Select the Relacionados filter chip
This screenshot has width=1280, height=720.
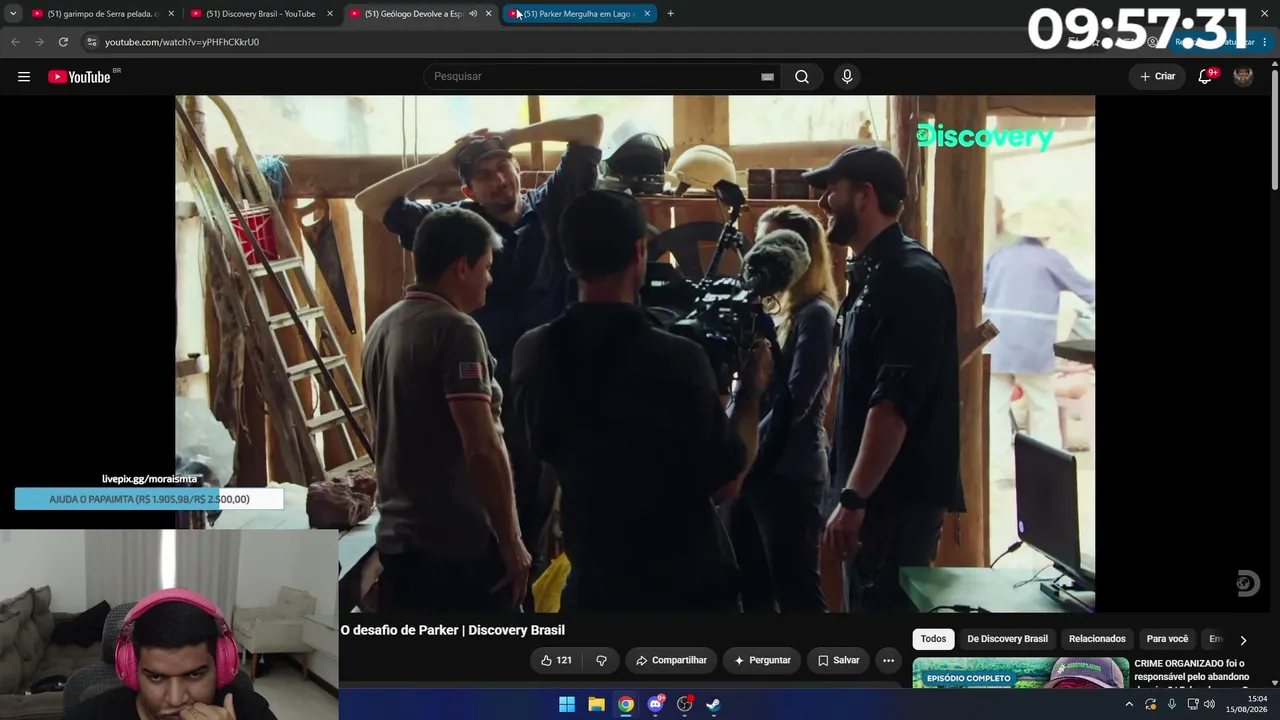point(1097,639)
